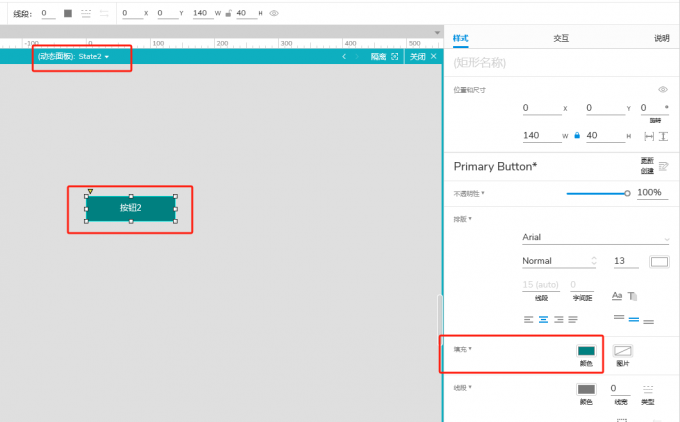
Task: Click the 隔离 button in panel bar
Action: coord(384,57)
